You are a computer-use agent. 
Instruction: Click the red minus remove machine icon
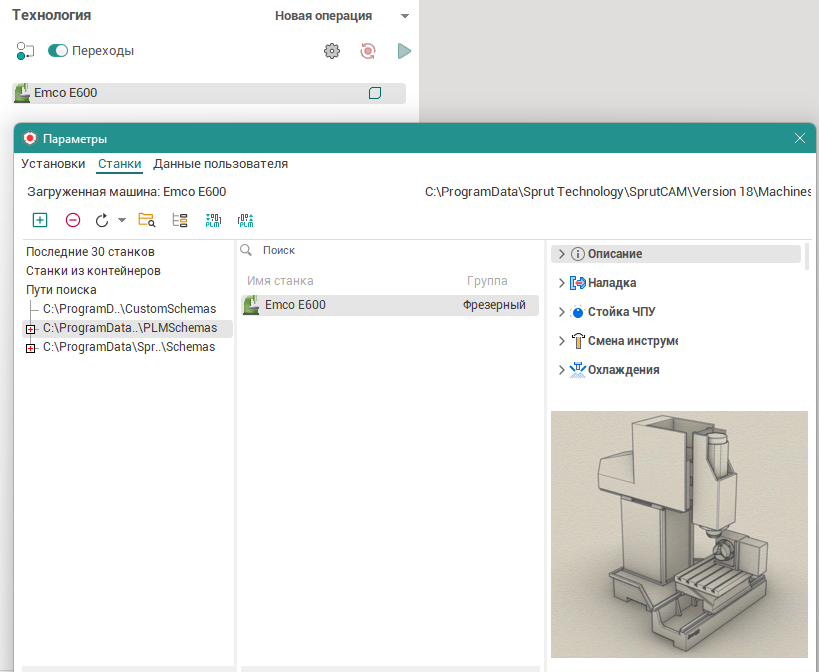(x=73, y=220)
